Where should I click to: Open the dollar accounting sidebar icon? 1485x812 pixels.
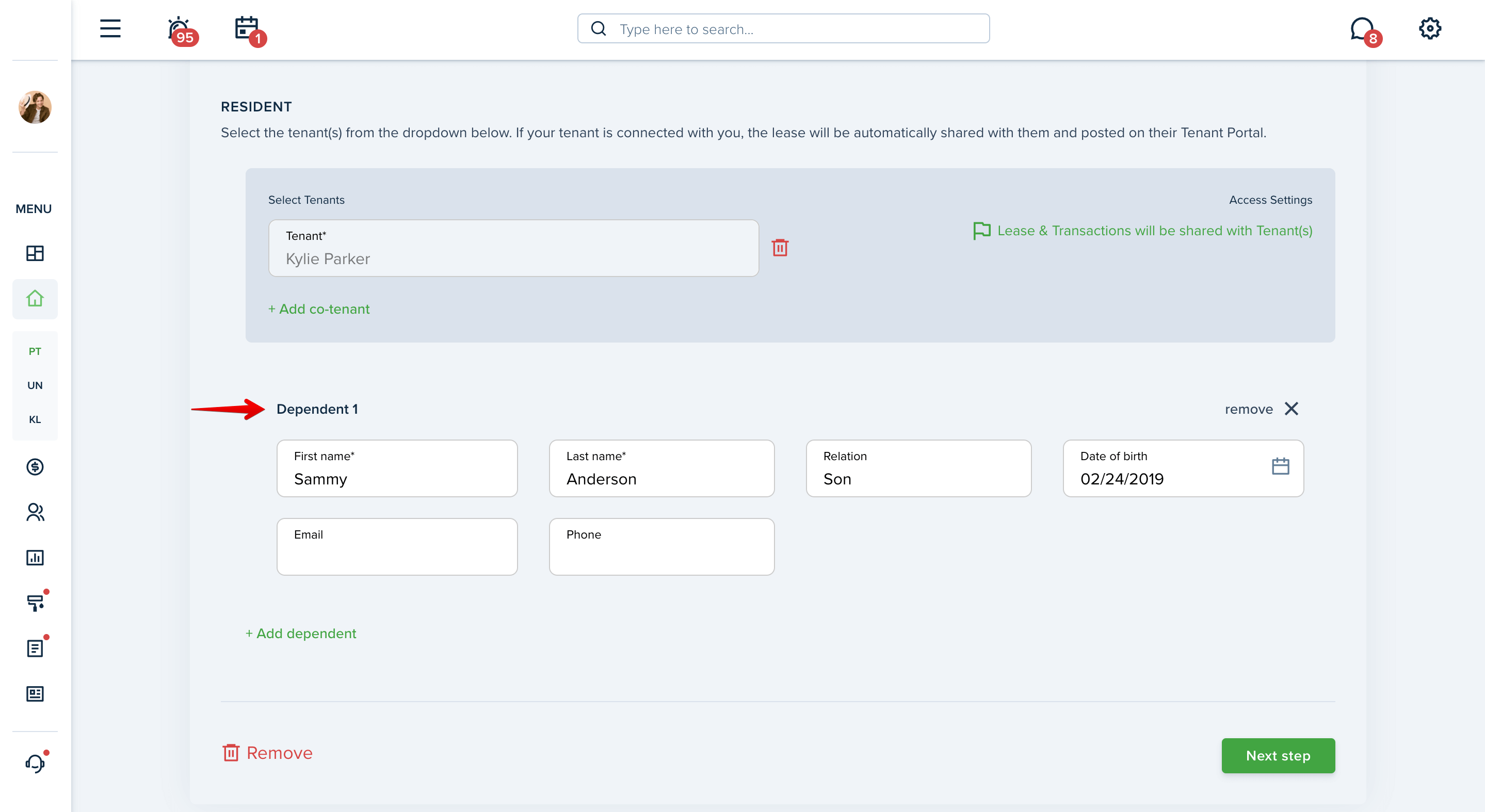pyautogui.click(x=35, y=466)
